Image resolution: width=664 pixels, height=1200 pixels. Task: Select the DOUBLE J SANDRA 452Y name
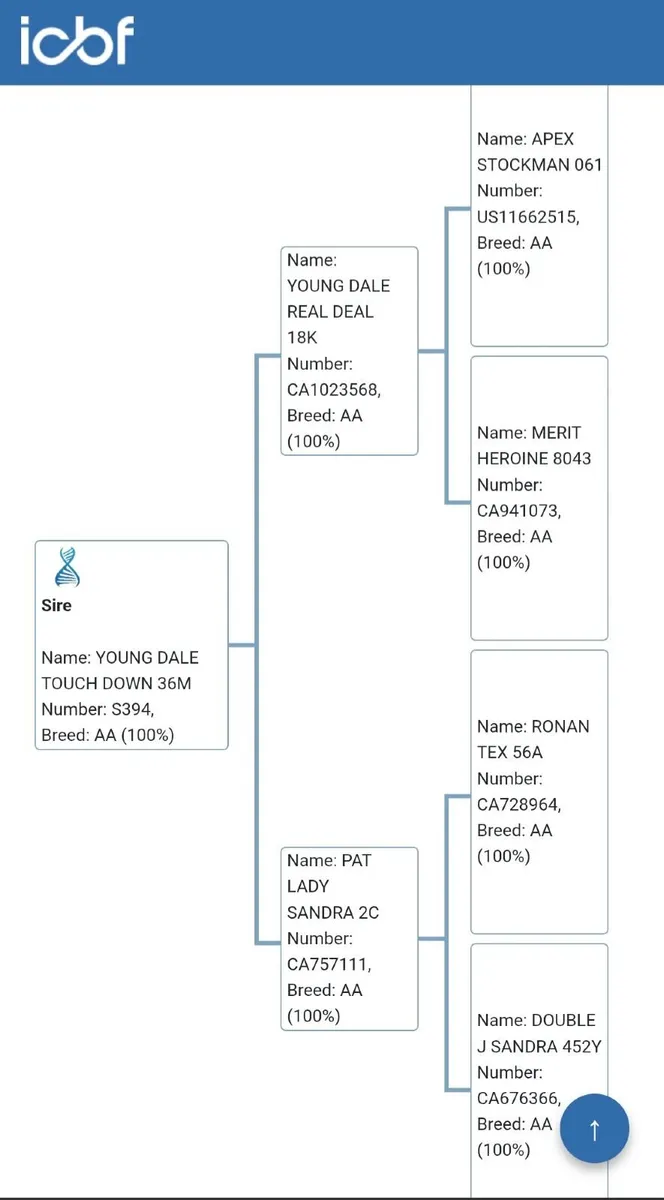click(x=539, y=1033)
